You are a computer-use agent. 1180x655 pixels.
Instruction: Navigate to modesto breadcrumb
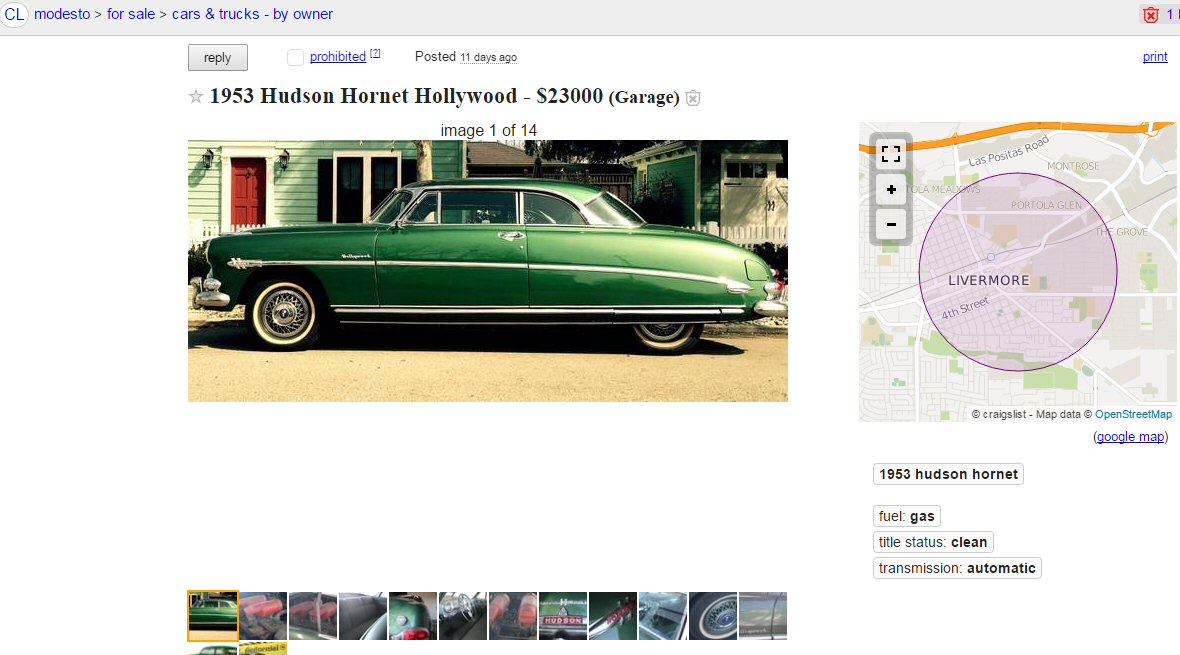point(62,14)
